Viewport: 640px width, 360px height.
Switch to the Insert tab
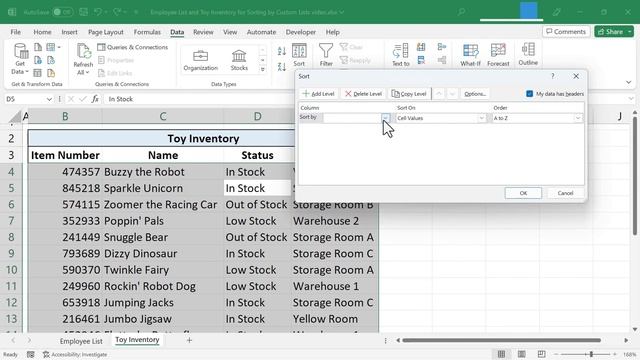pos(69,32)
